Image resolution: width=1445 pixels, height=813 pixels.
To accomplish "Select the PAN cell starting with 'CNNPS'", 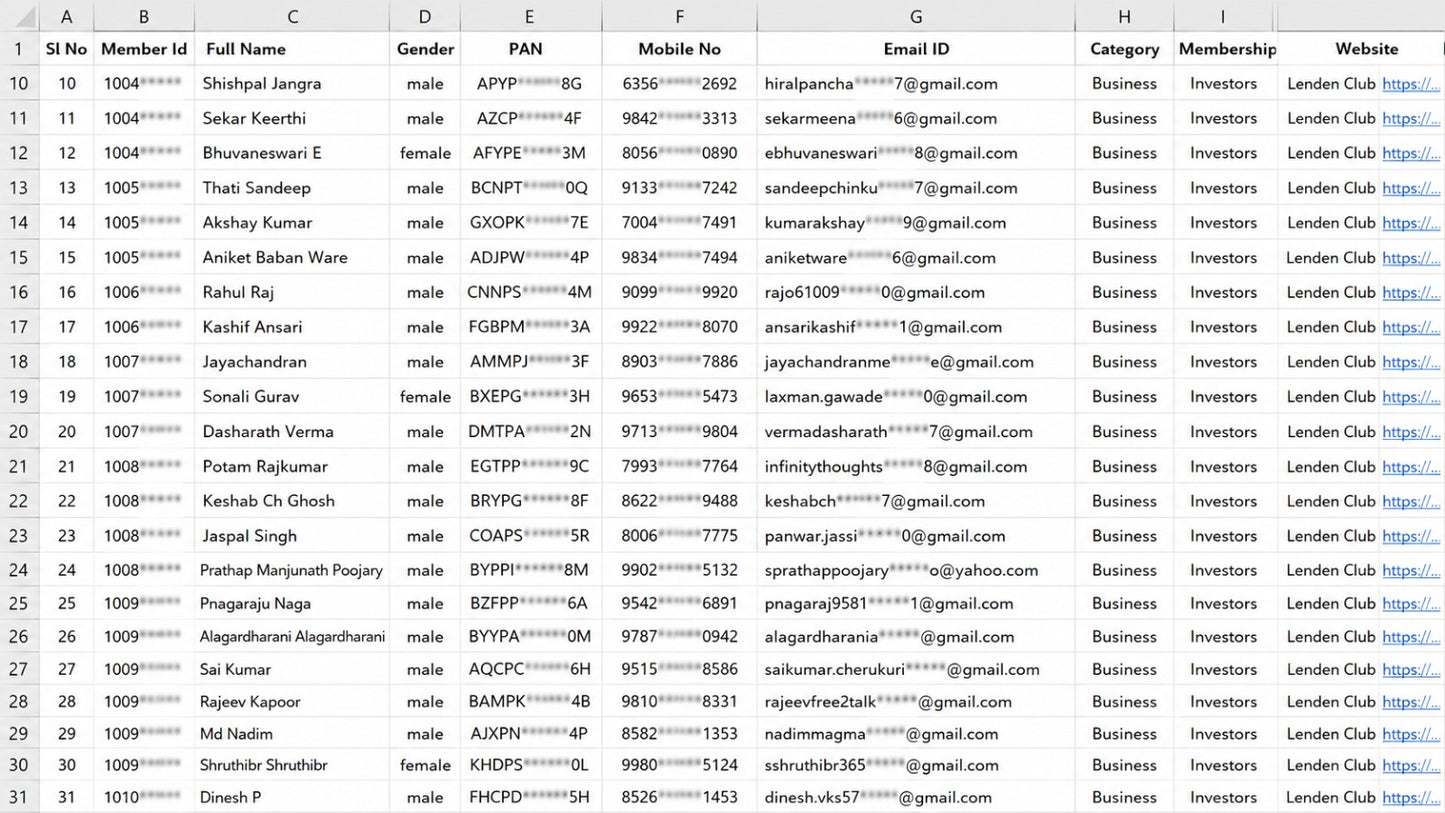I will click(530, 292).
